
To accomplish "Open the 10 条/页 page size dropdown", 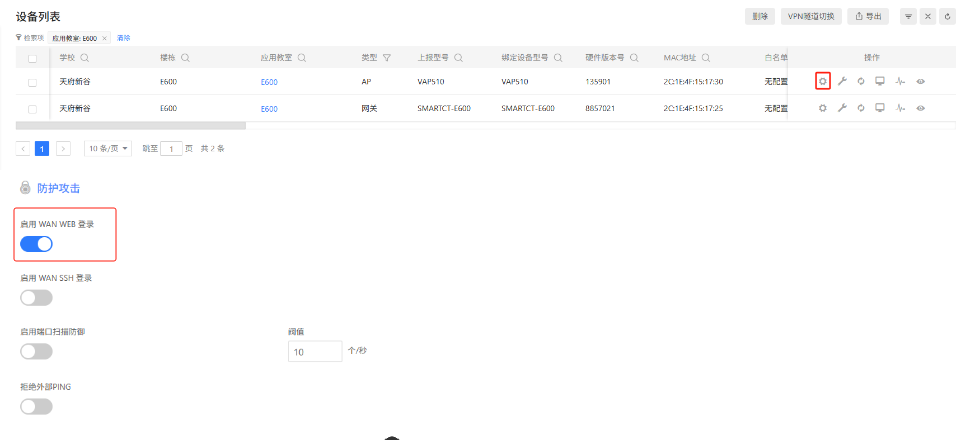I will pyautogui.click(x=108, y=148).
